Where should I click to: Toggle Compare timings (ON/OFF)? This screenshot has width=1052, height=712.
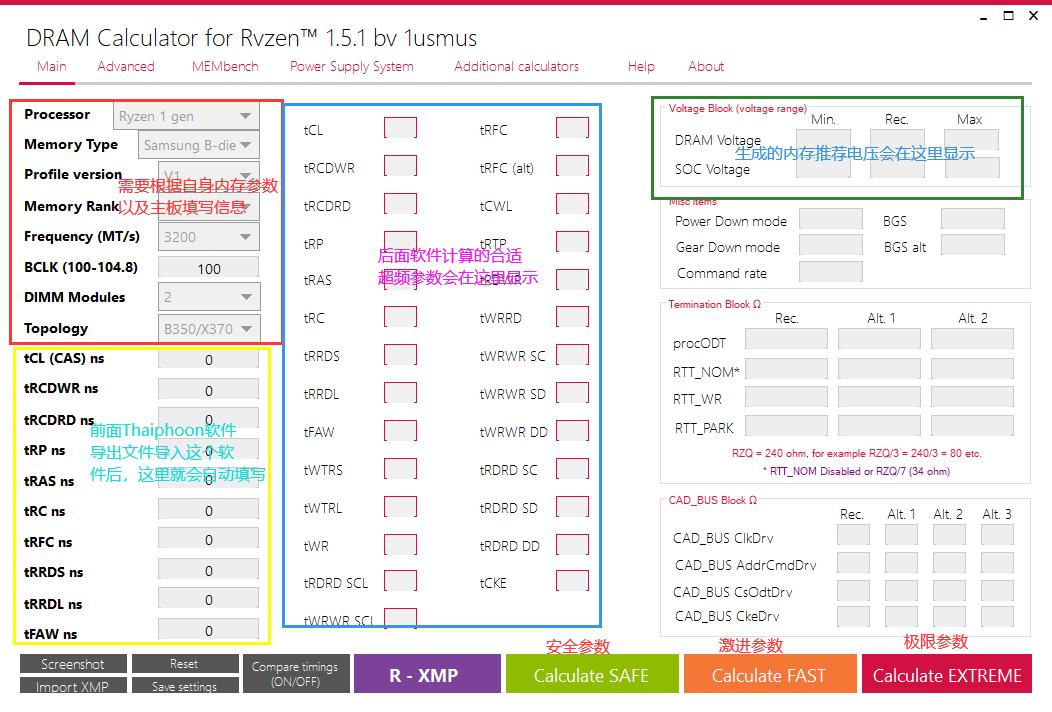(295, 674)
